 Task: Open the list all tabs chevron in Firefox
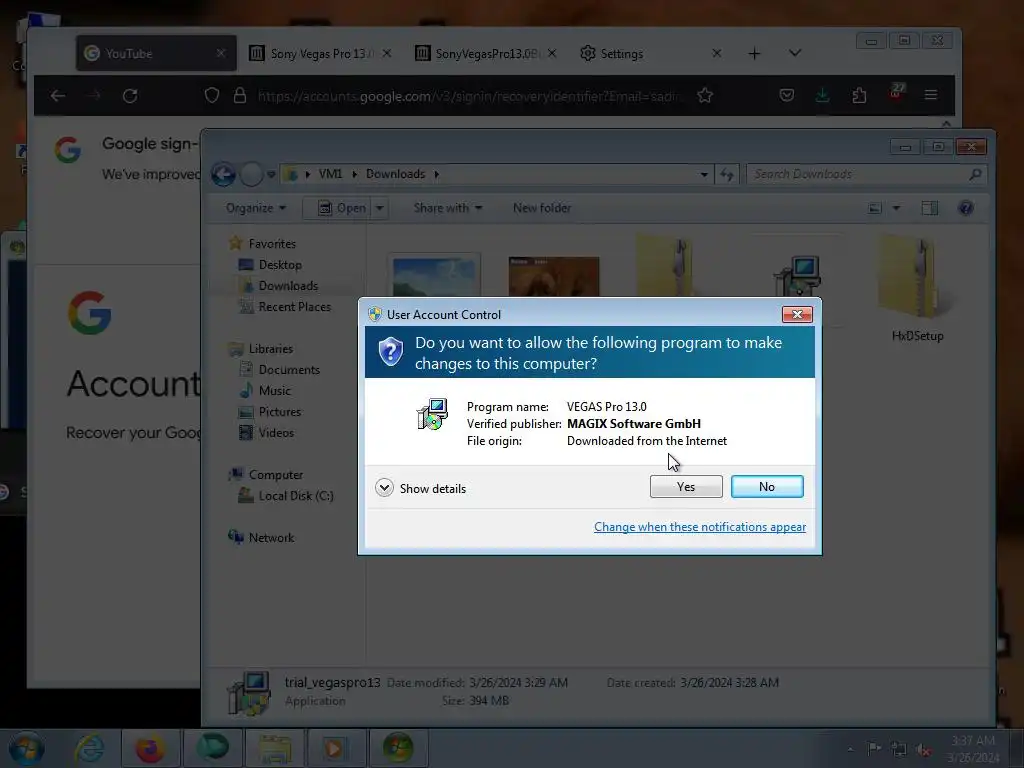click(795, 53)
